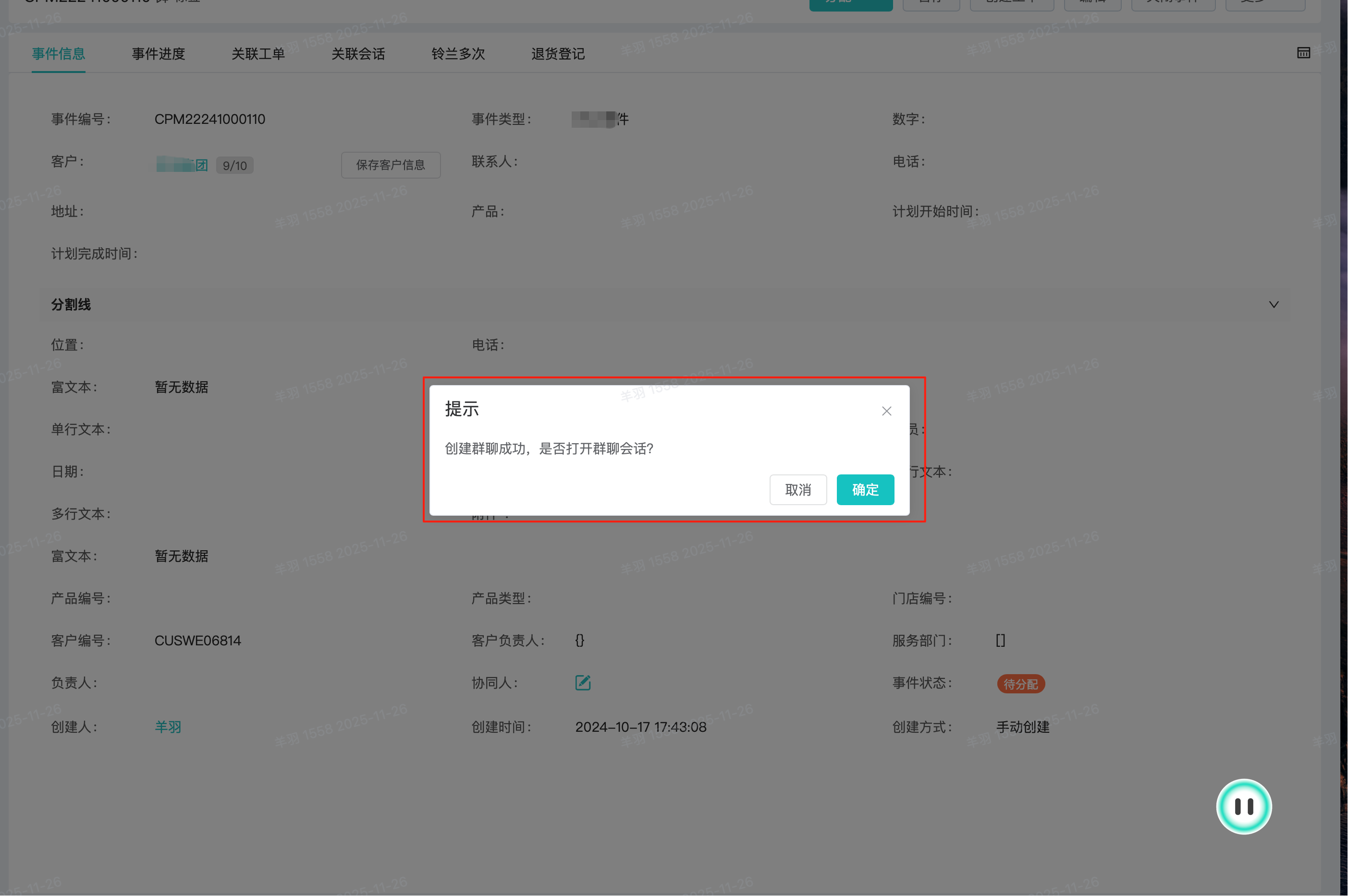Image resolution: width=1348 pixels, height=896 pixels.
Task: Click the green primary button at top
Action: [850, 5]
